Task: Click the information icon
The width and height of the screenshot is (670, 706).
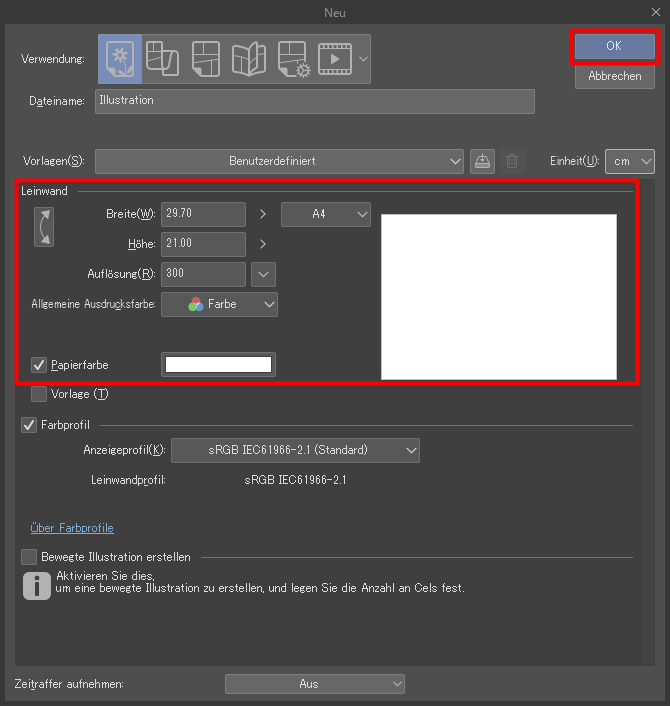Action: click(x=37, y=586)
